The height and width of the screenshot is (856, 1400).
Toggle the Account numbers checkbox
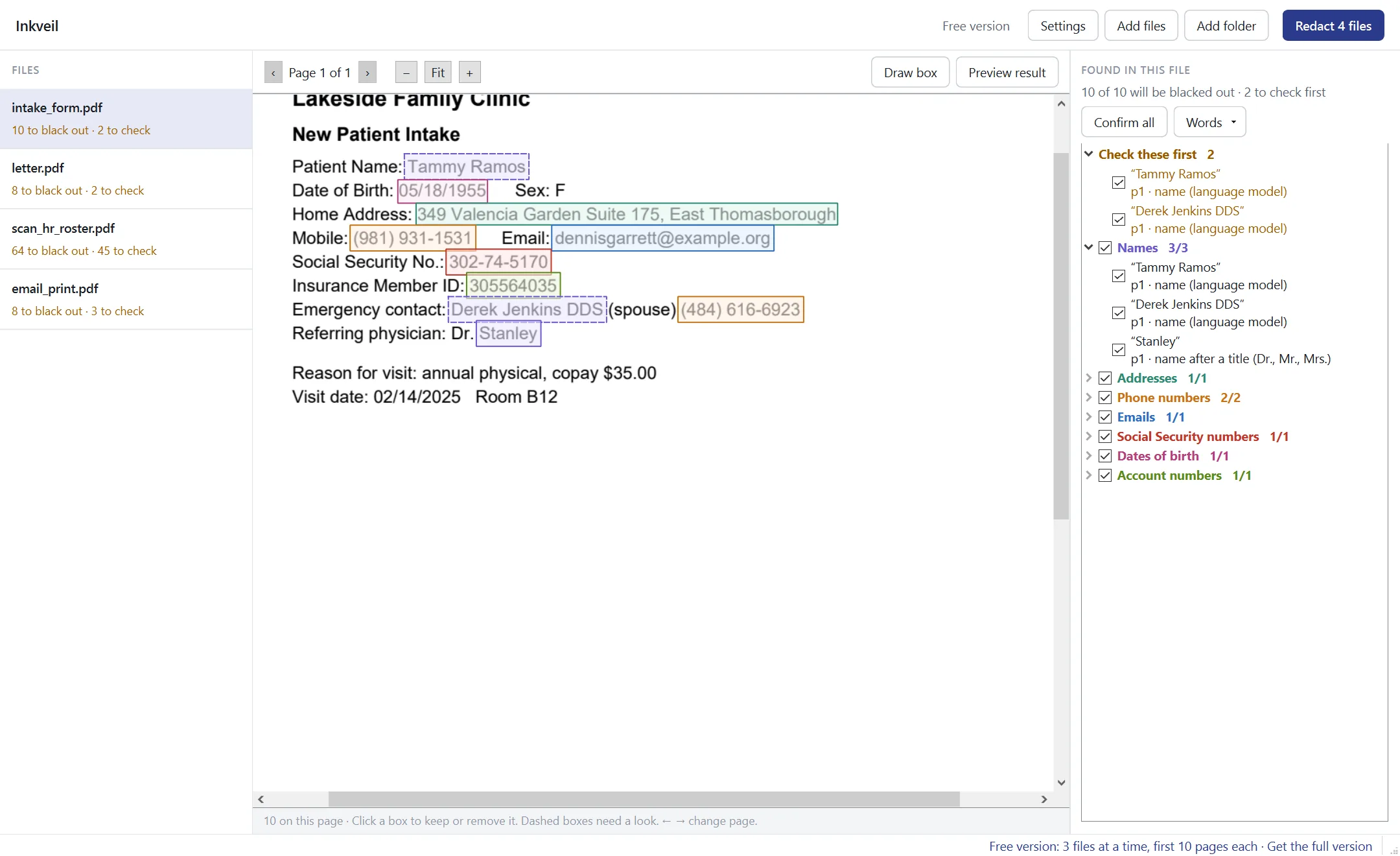(1106, 475)
